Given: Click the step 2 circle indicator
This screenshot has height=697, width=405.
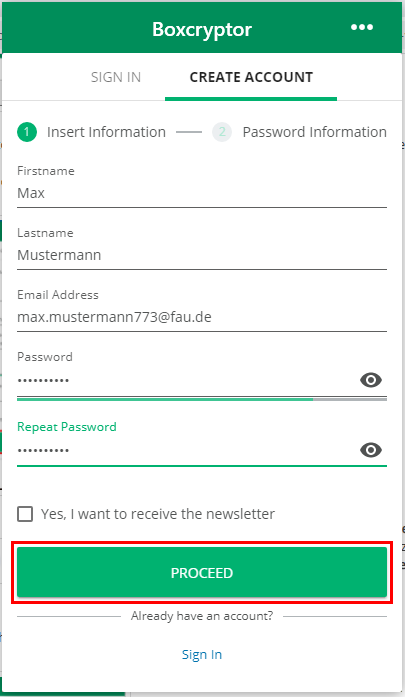Looking at the screenshot, I should point(222,132).
